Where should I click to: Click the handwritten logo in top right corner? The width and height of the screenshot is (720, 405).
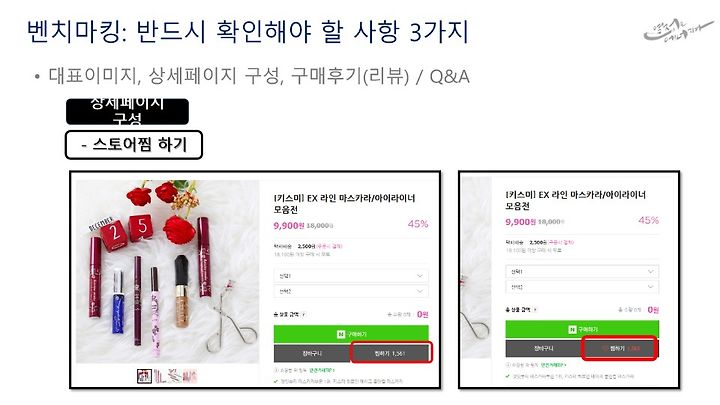click(678, 30)
